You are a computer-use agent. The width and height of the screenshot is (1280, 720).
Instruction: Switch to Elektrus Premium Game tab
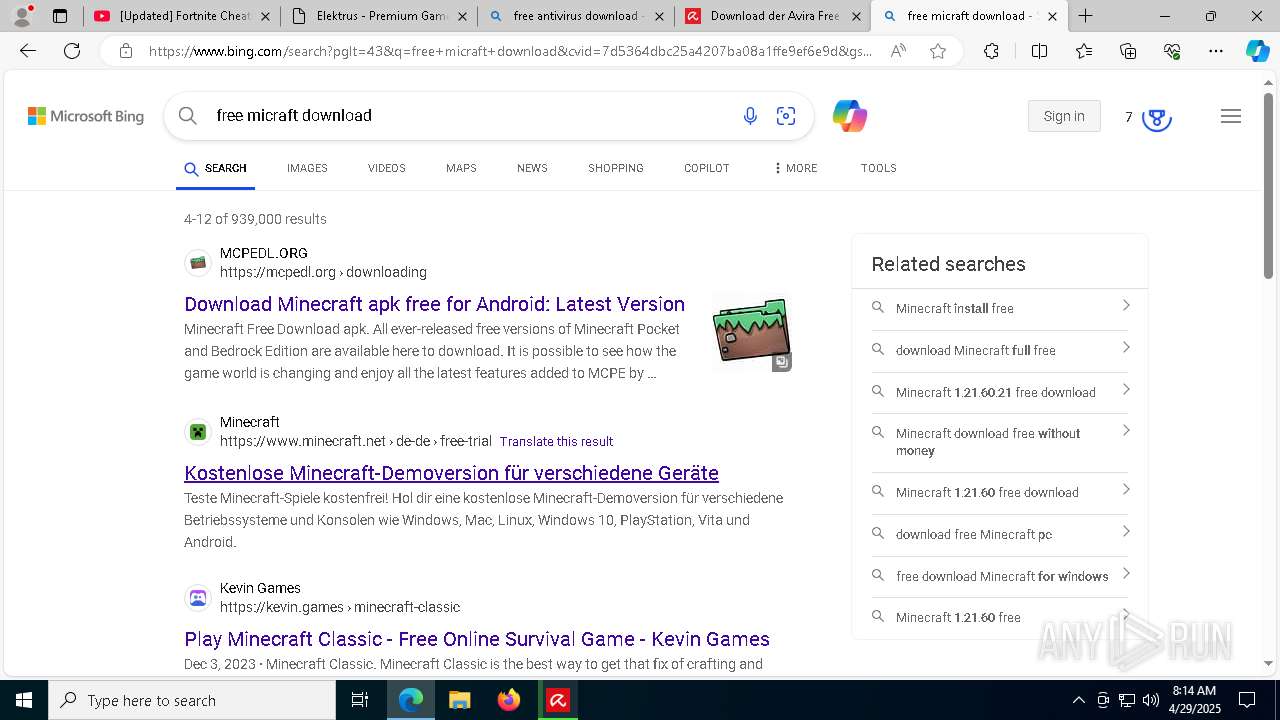tap(379, 16)
